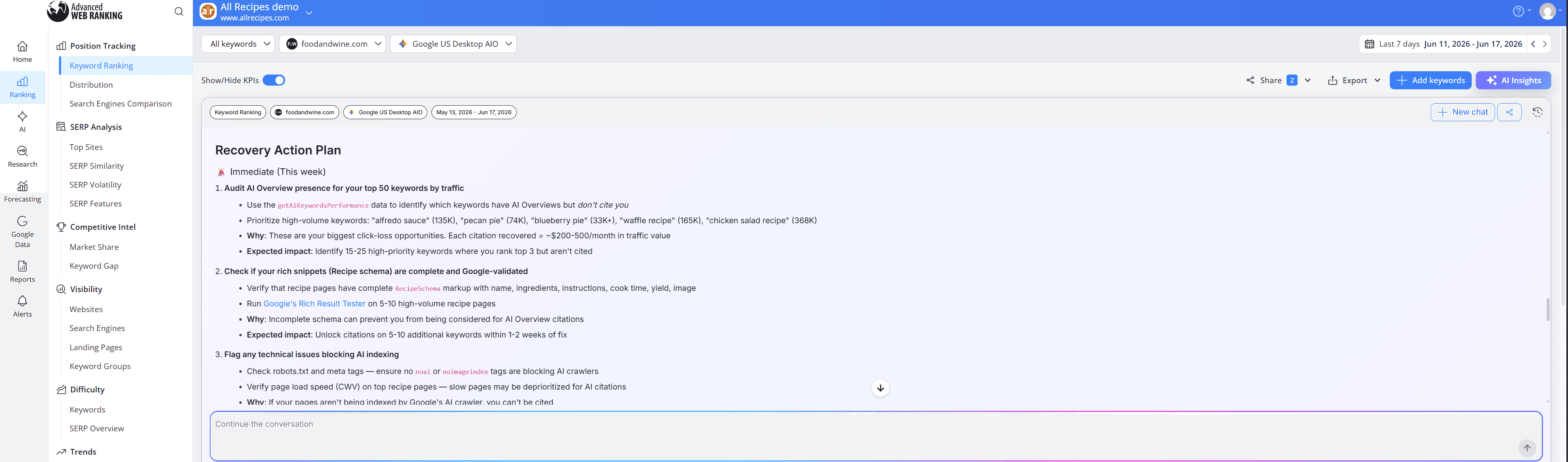Image resolution: width=1568 pixels, height=462 pixels.
Task: Open Keyword Gap
Action: pyautogui.click(x=94, y=265)
